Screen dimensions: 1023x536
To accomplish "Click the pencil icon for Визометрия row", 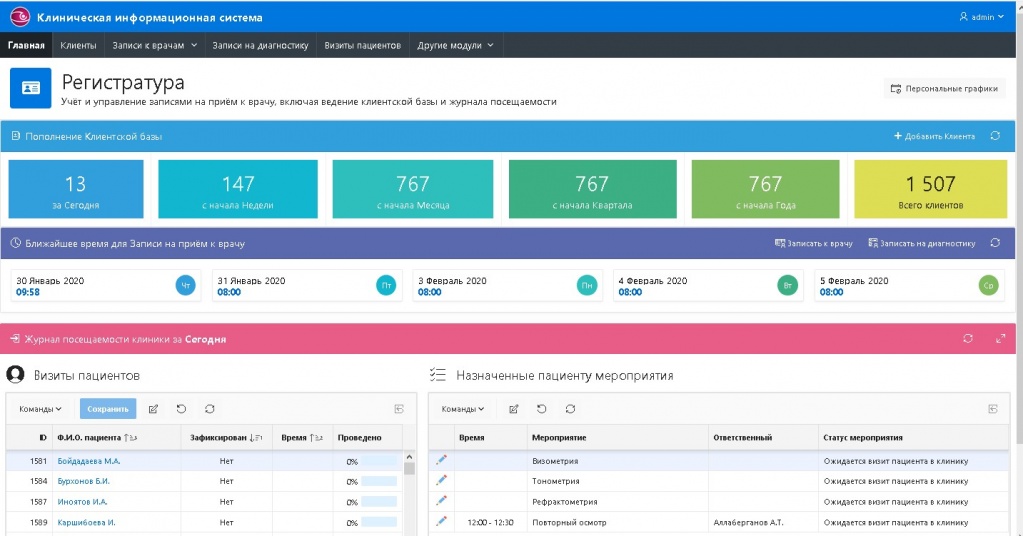I will (441, 461).
